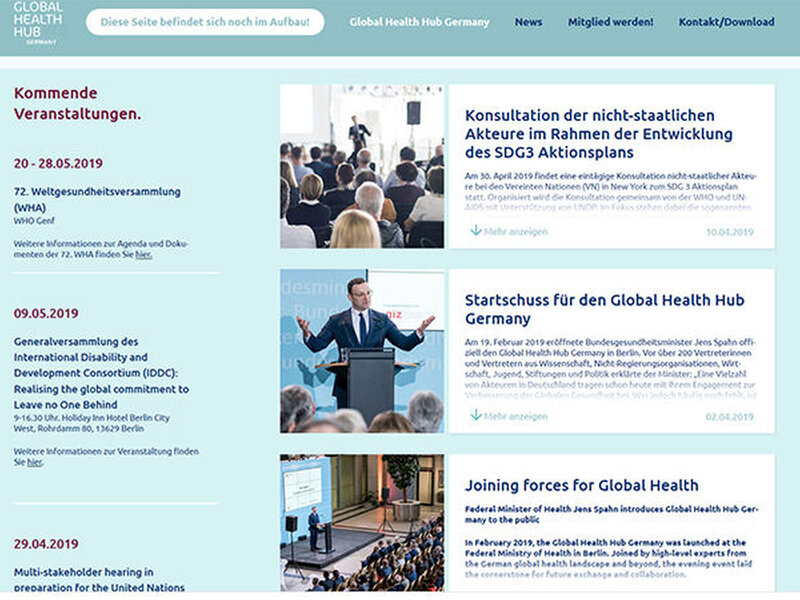Open the conference audience photo thumbnail
Viewport: 800px width, 600px height.
[x=362, y=166]
